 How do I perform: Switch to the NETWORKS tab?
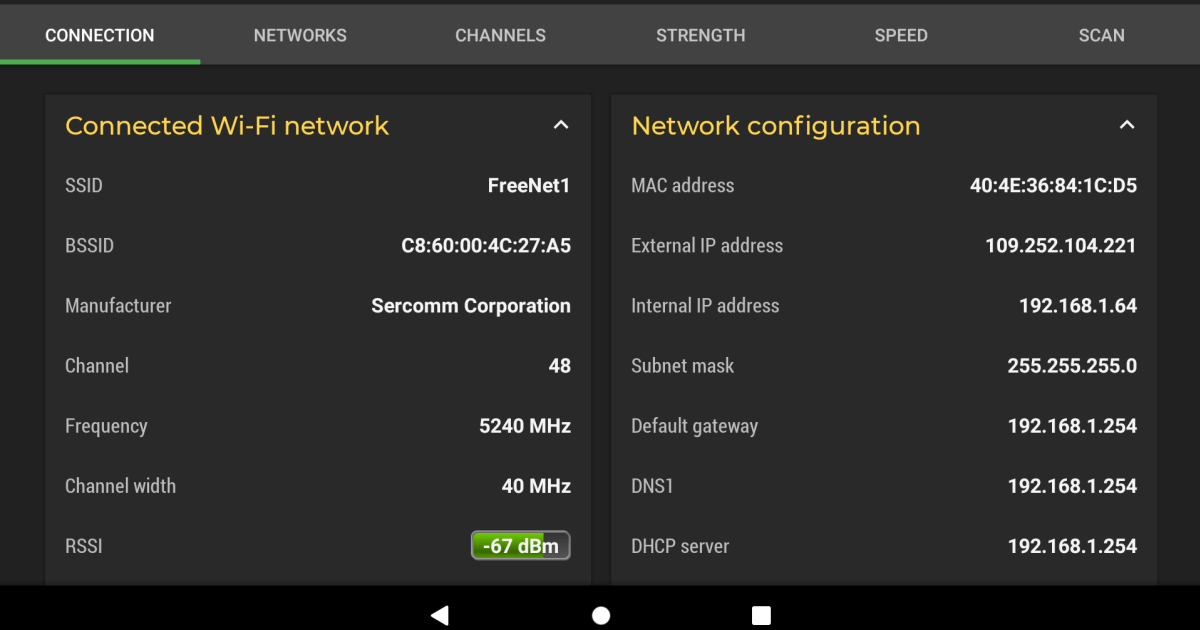[300, 35]
